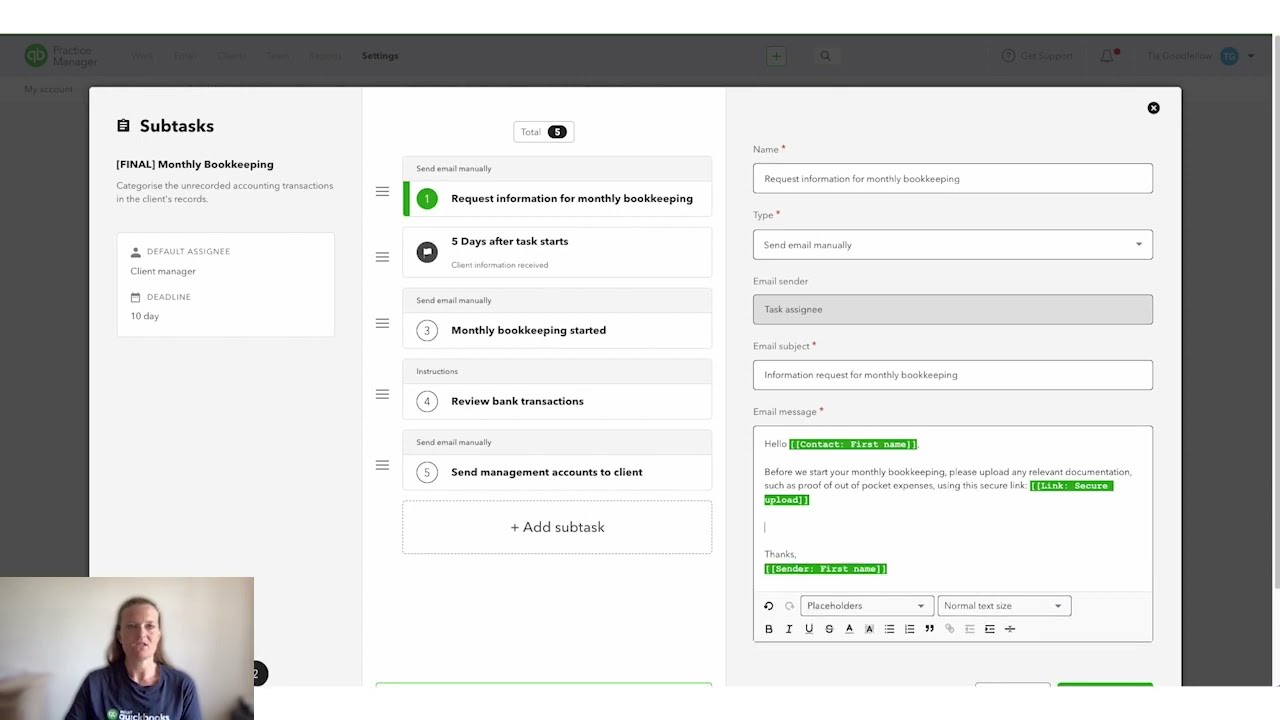Click the Default assignee person icon
Image resolution: width=1280 pixels, height=720 pixels.
pyautogui.click(x=136, y=252)
